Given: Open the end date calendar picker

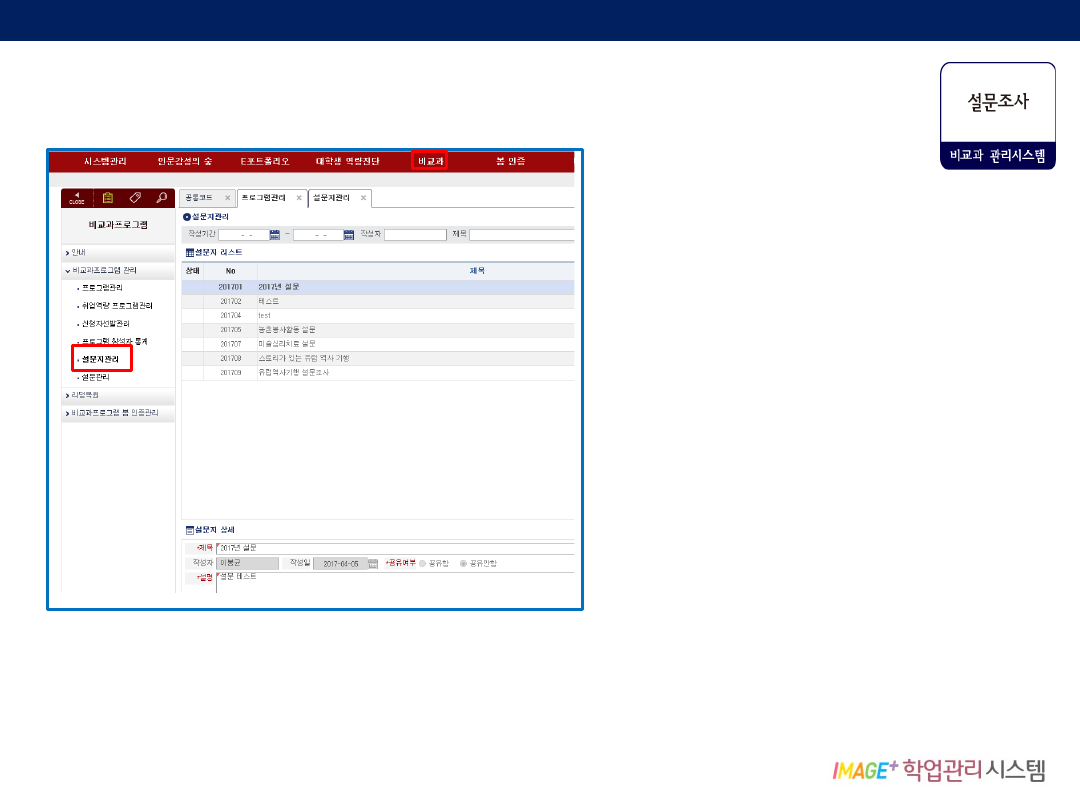Looking at the screenshot, I should point(349,235).
